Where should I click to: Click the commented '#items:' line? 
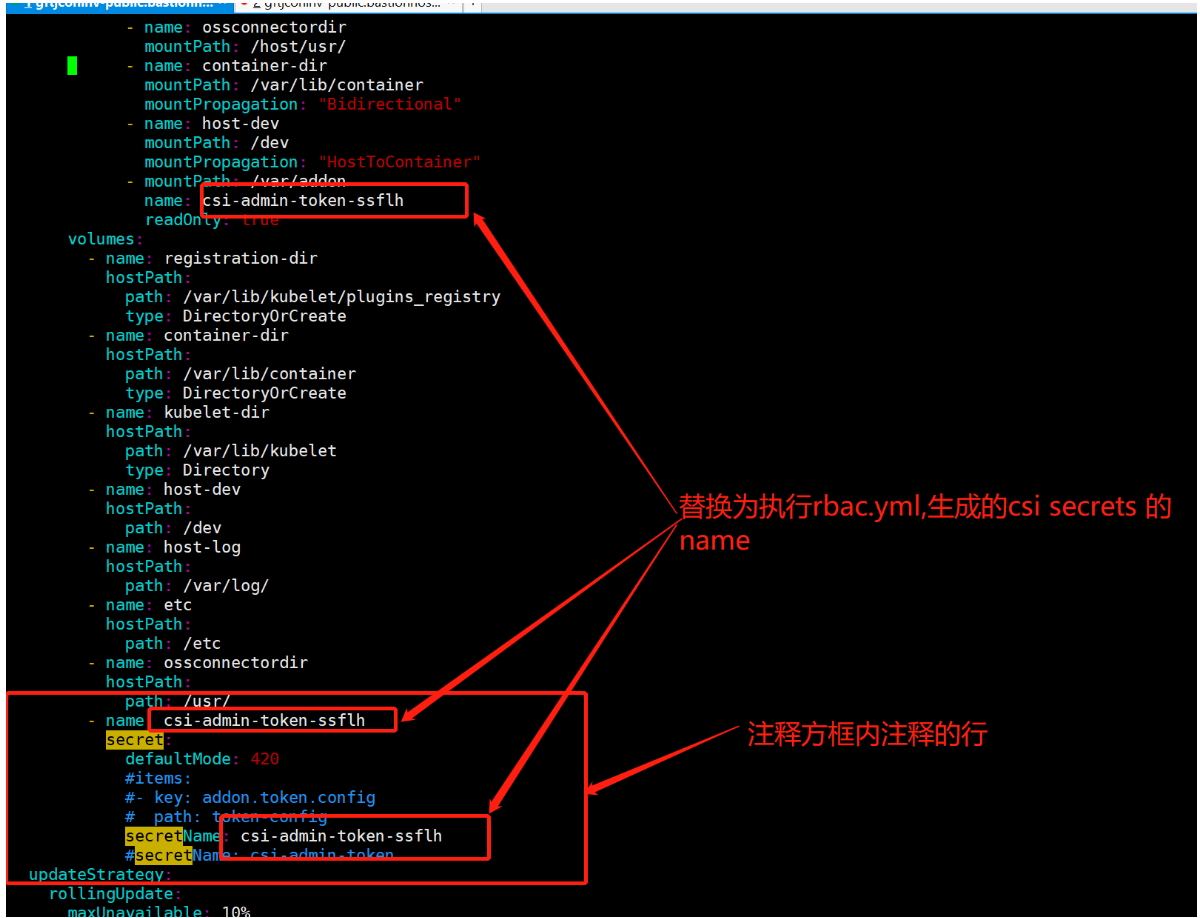(x=158, y=778)
